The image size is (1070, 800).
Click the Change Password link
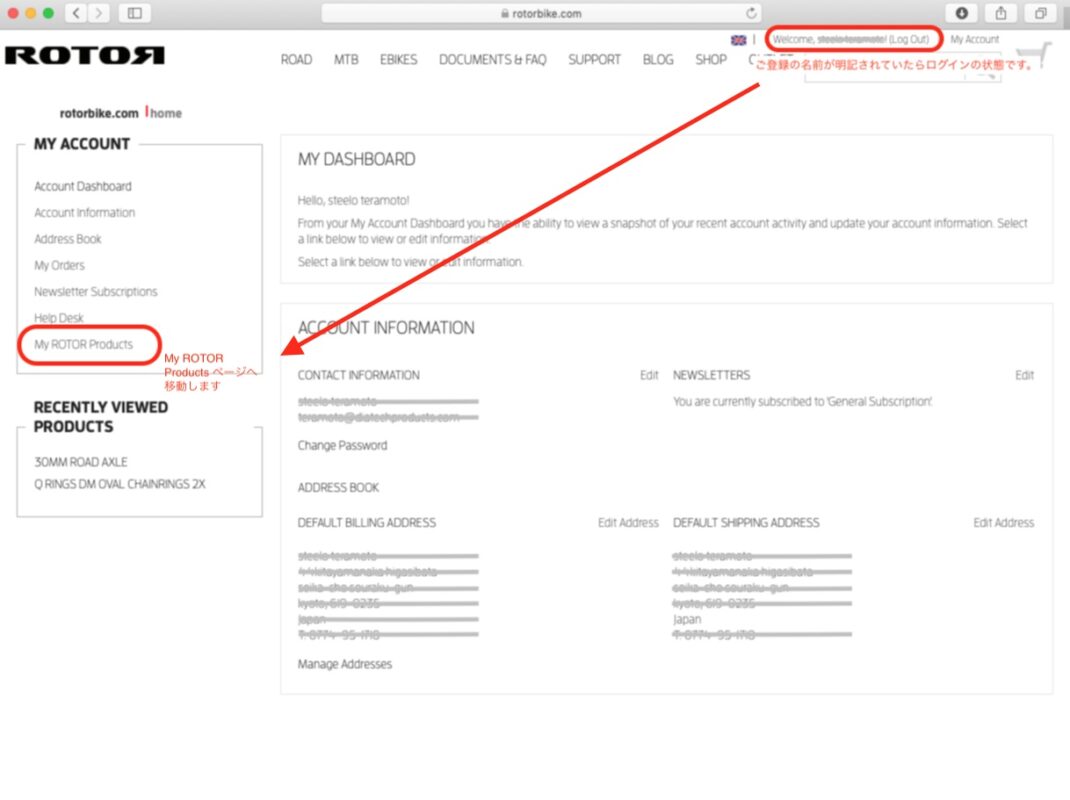[342, 446]
